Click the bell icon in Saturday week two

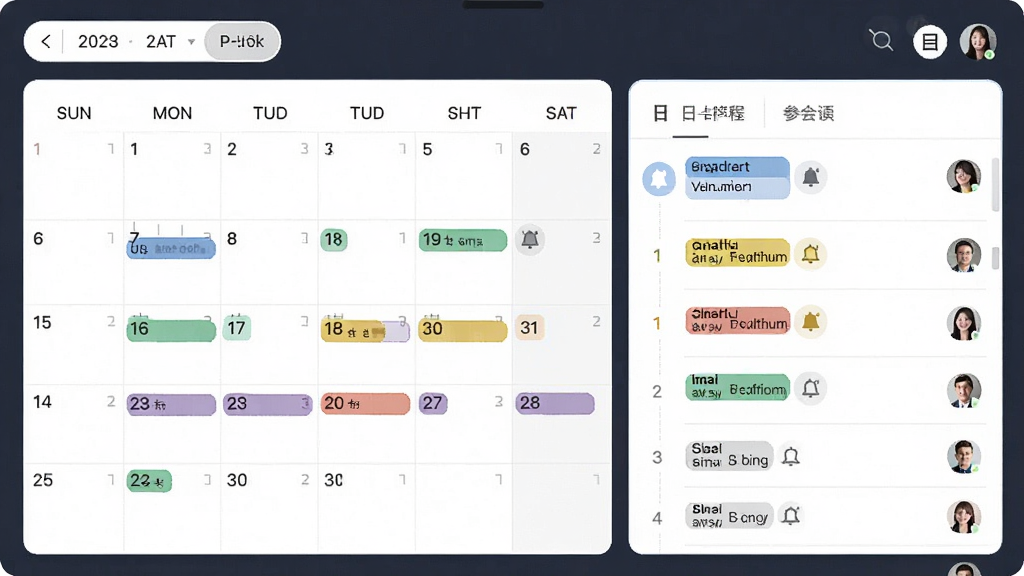click(x=530, y=239)
